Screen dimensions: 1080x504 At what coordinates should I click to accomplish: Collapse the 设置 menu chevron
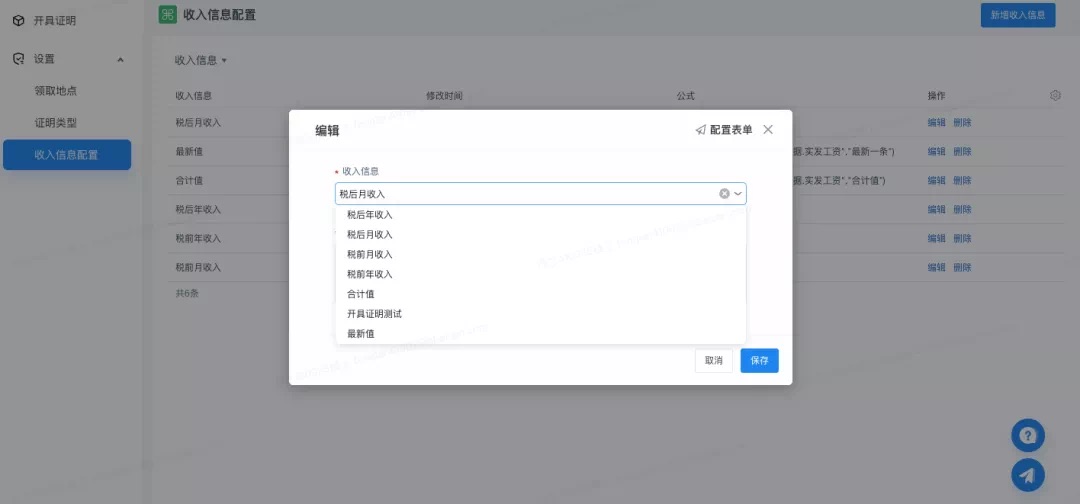pos(121,60)
